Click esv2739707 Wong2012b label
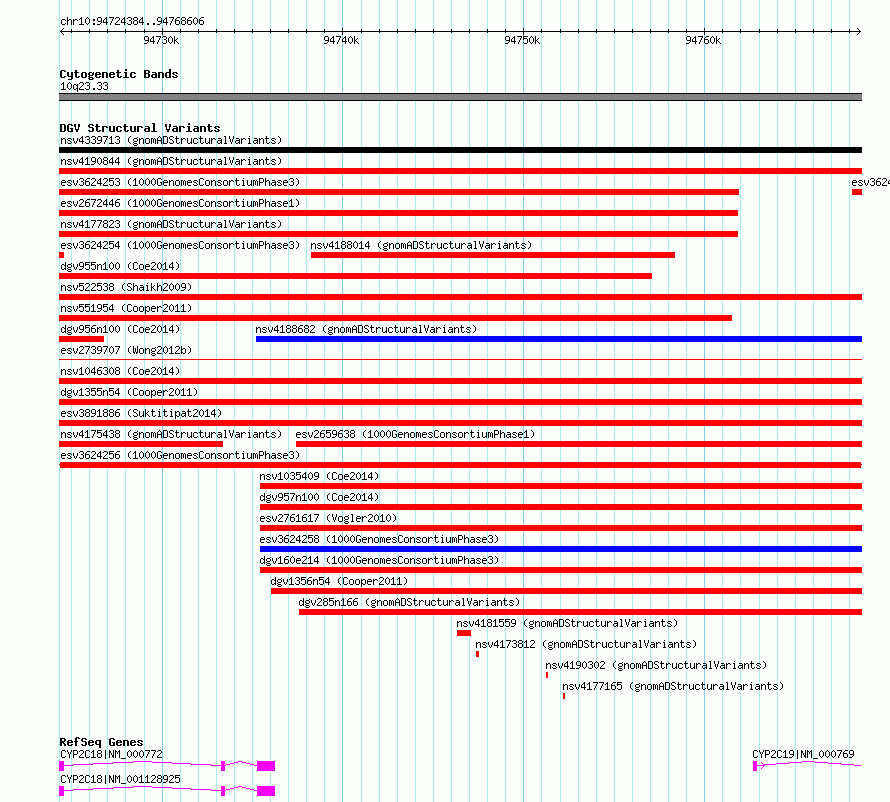The width and height of the screenshot is (890, 802). click(x=126, y=350)
